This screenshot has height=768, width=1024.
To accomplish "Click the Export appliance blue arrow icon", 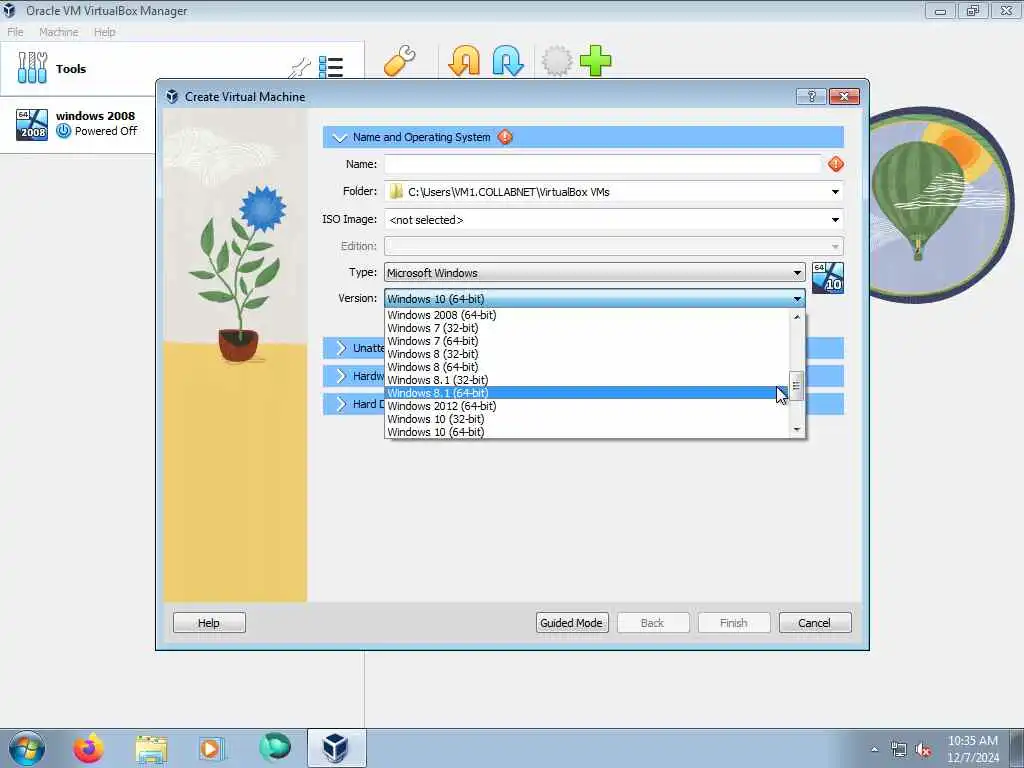I will [508, 61].
